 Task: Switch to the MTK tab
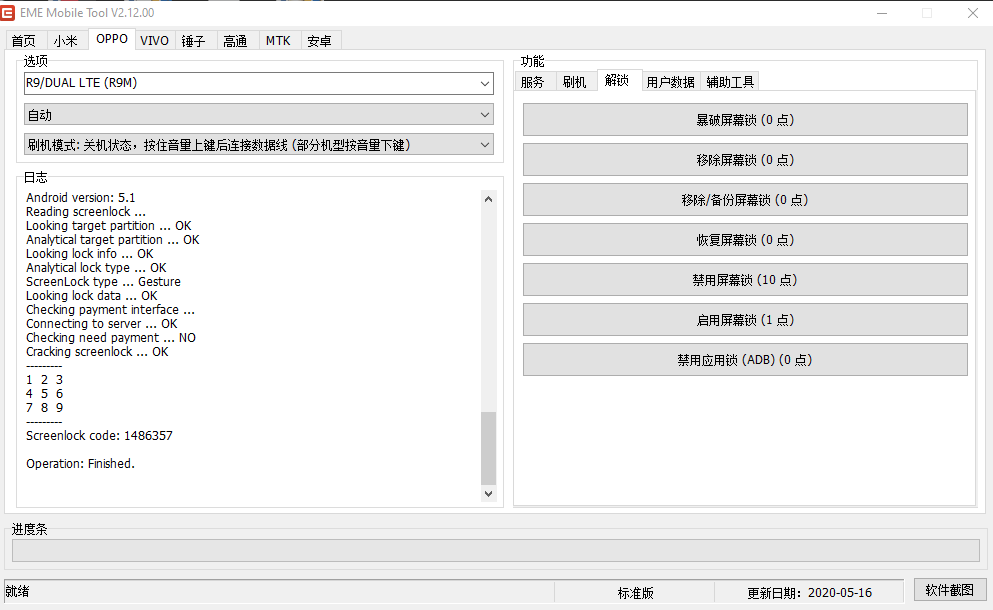(x=278, y=41)
